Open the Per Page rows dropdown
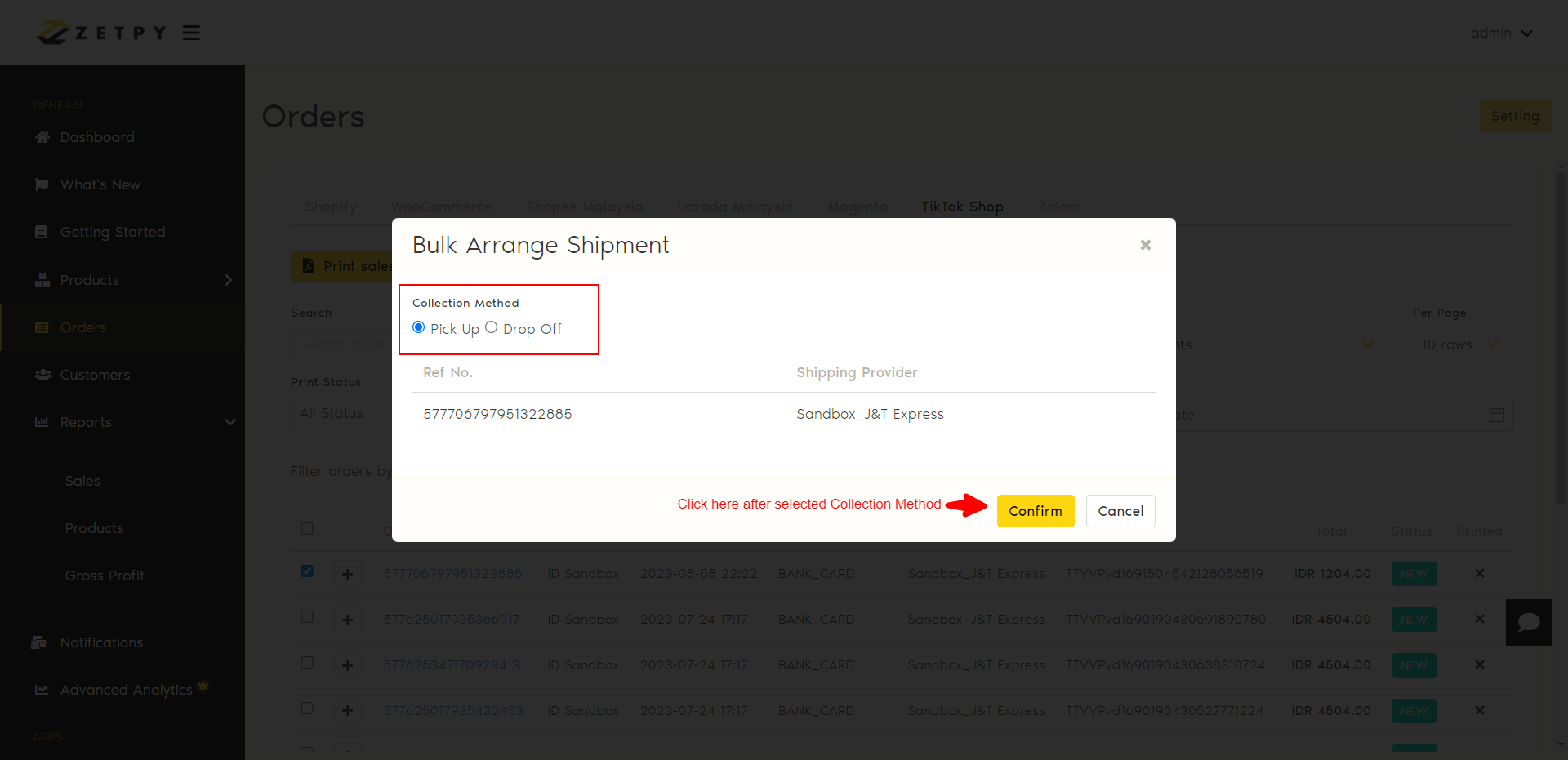Image resolution: width=1568 pixels, height=760 pixels. pyautogui.click(x=1460, y=344)
